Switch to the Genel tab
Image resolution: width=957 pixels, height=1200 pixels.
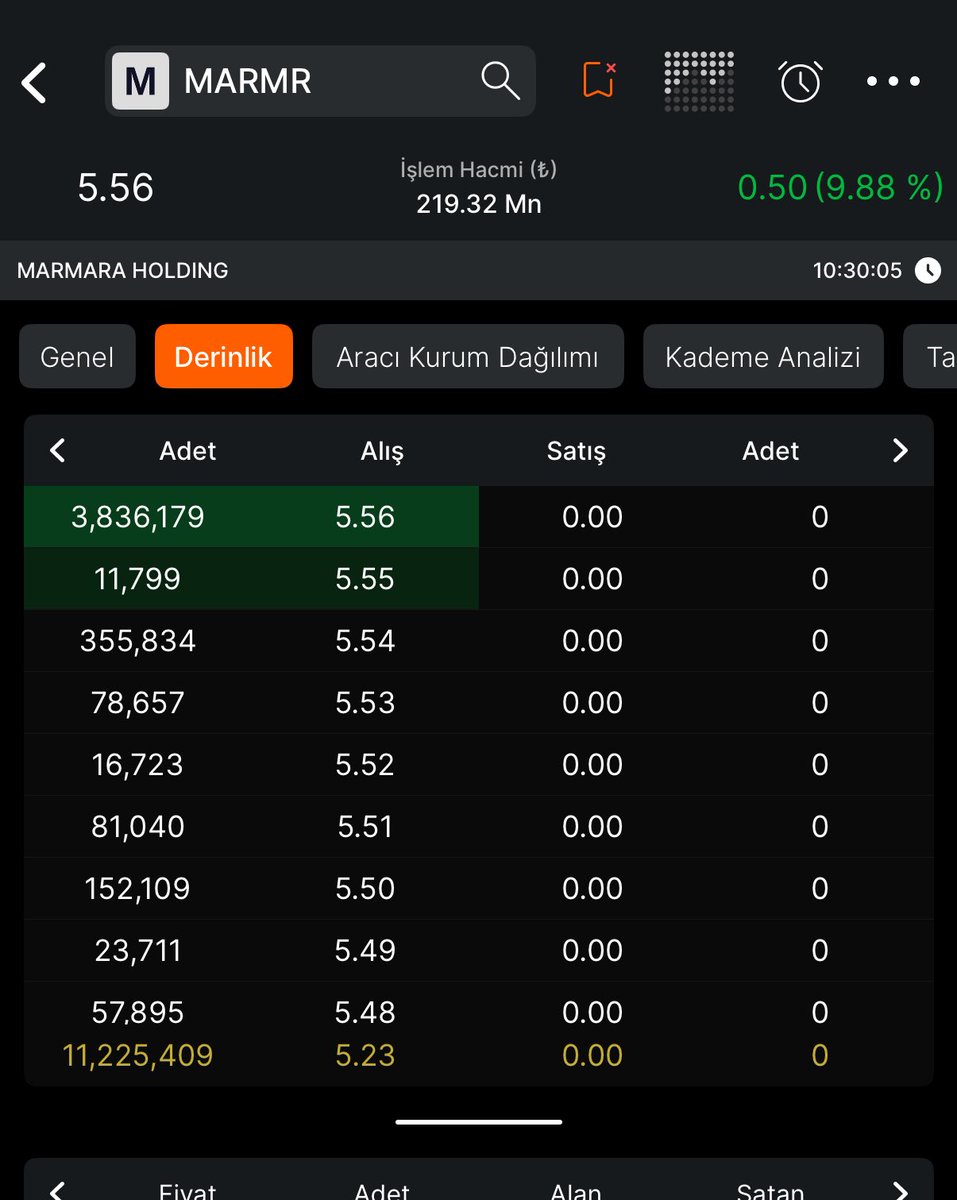point(77,357)
